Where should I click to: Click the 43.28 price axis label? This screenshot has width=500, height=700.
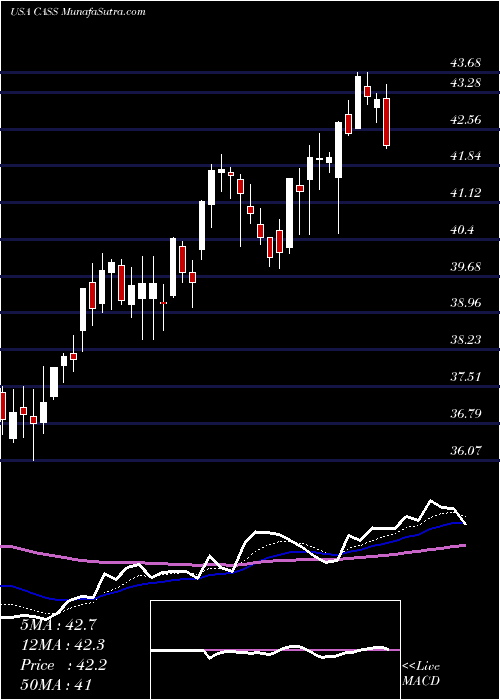click(466, 83)
